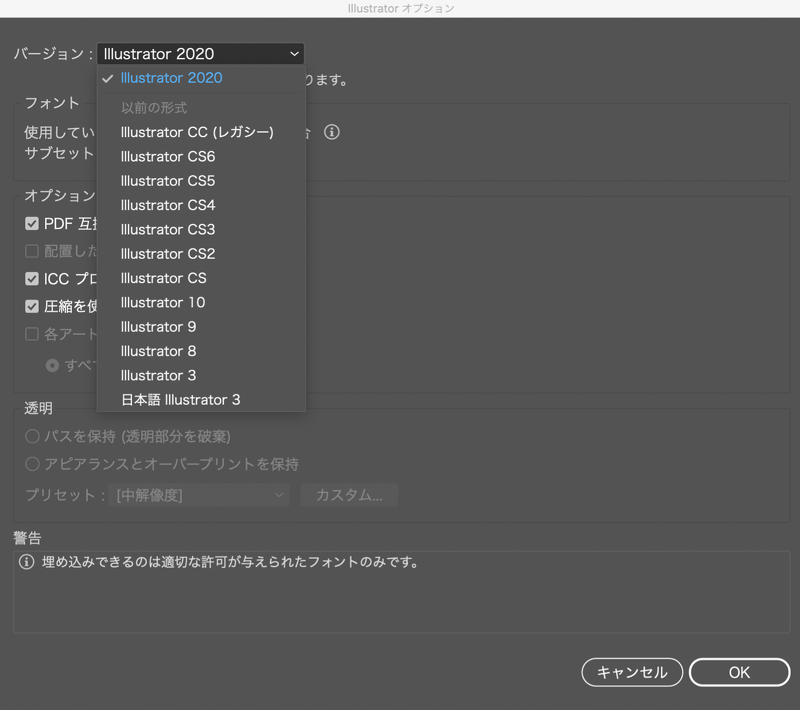The width and height of the screenshot is (800, 710).
Task: Select Illustrator 10 format
Action: 162,302
